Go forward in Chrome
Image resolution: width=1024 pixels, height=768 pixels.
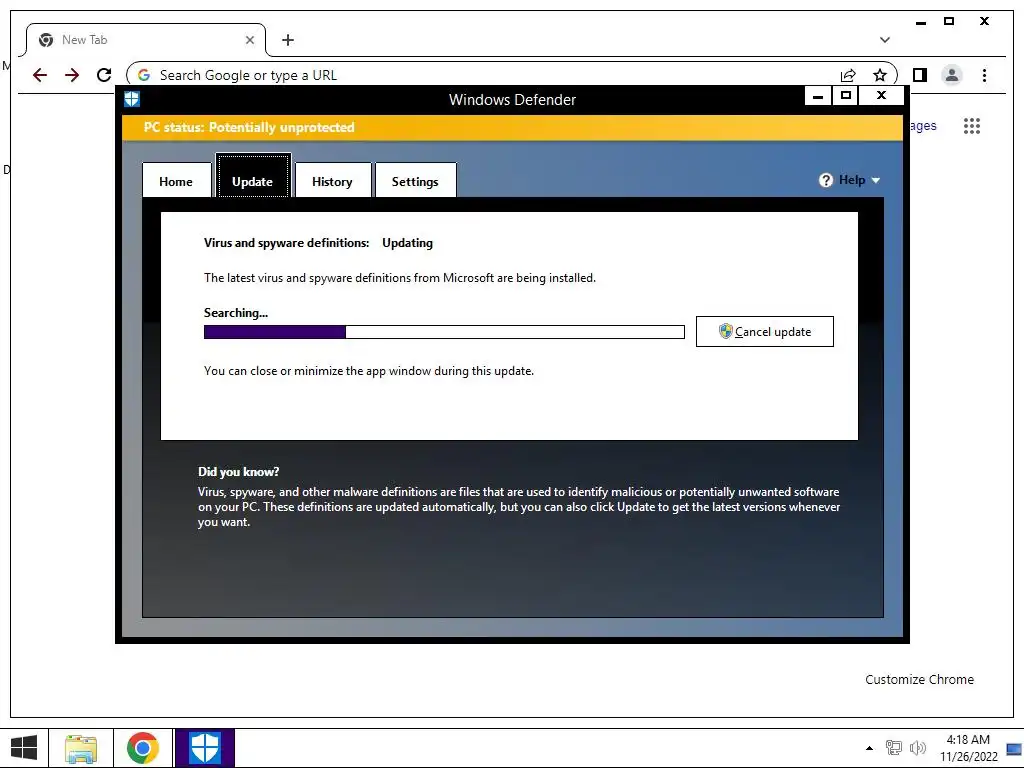72,75
